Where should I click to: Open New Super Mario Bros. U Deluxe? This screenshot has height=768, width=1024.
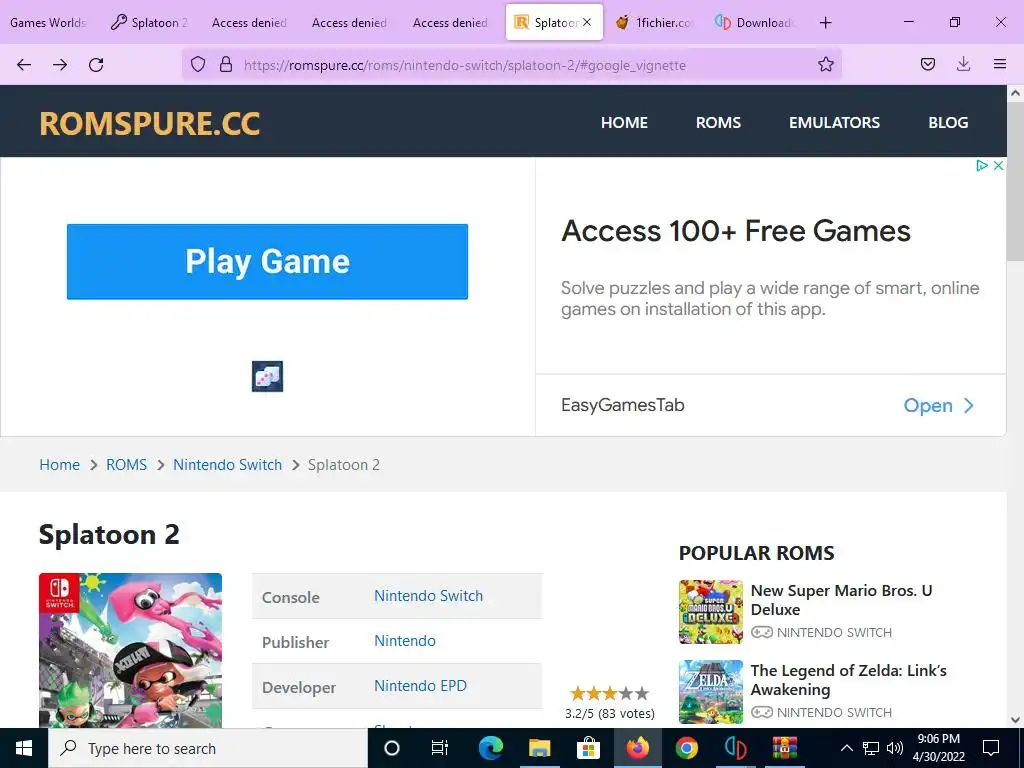pos(842,600)
